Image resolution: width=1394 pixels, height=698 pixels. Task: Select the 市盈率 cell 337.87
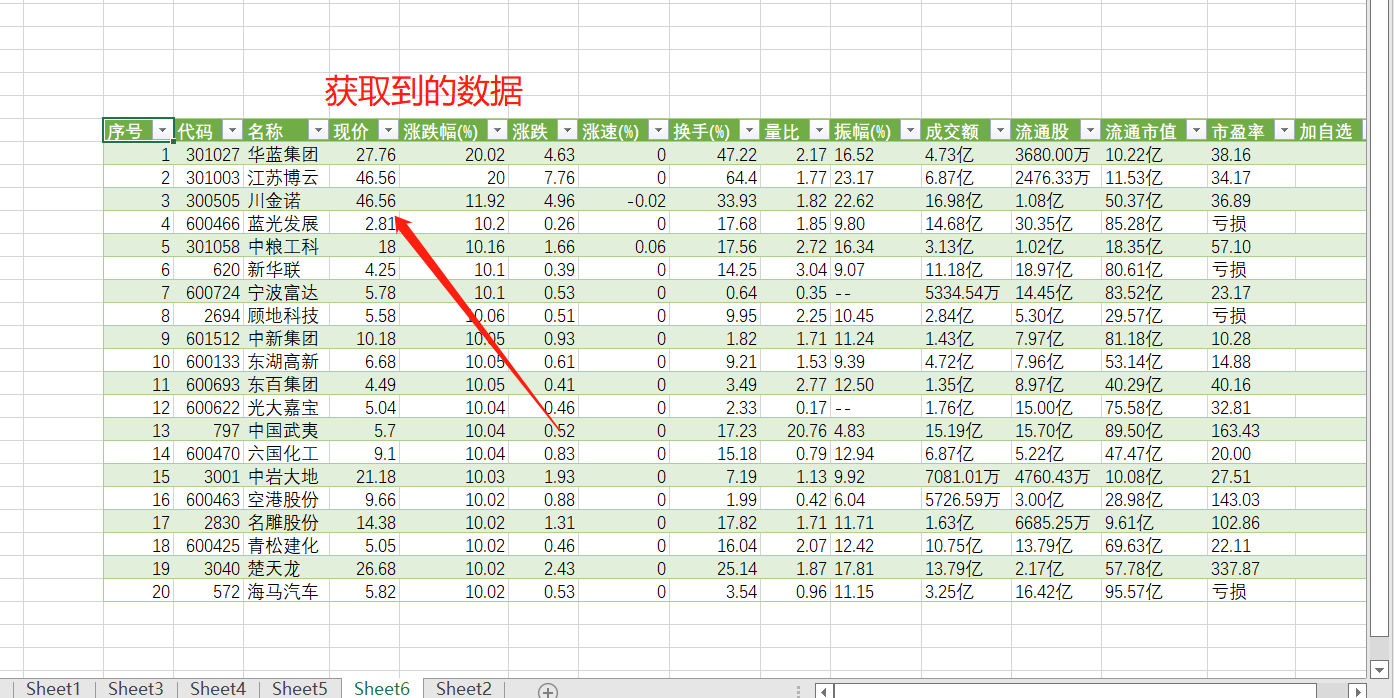point(1251,568)
